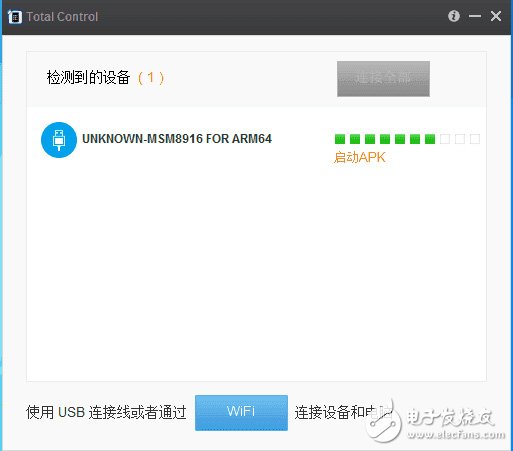Click the orange 启动APK status text

pyautogui.click(x=360, y=157)
